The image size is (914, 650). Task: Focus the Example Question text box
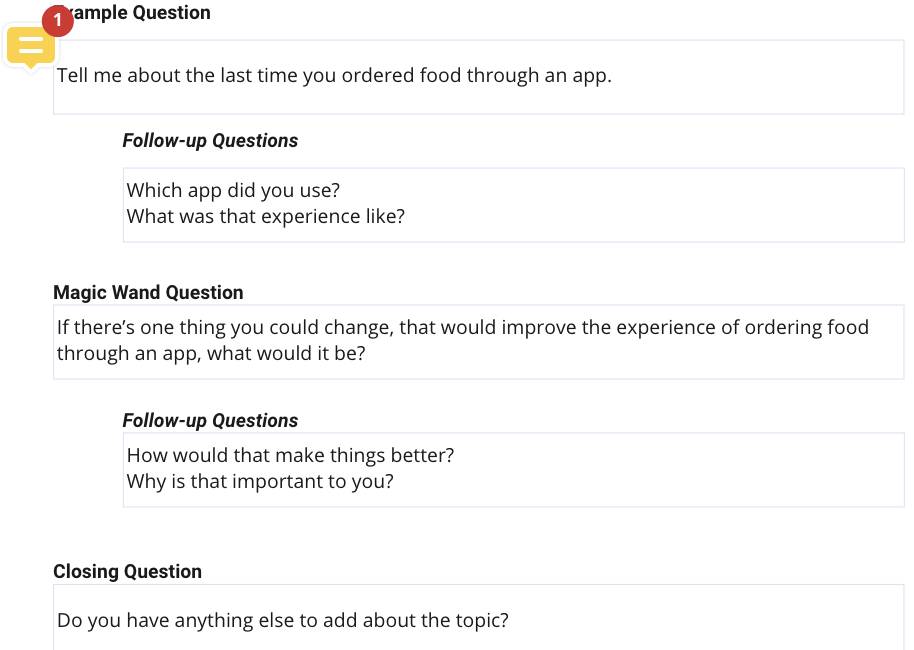479,77
